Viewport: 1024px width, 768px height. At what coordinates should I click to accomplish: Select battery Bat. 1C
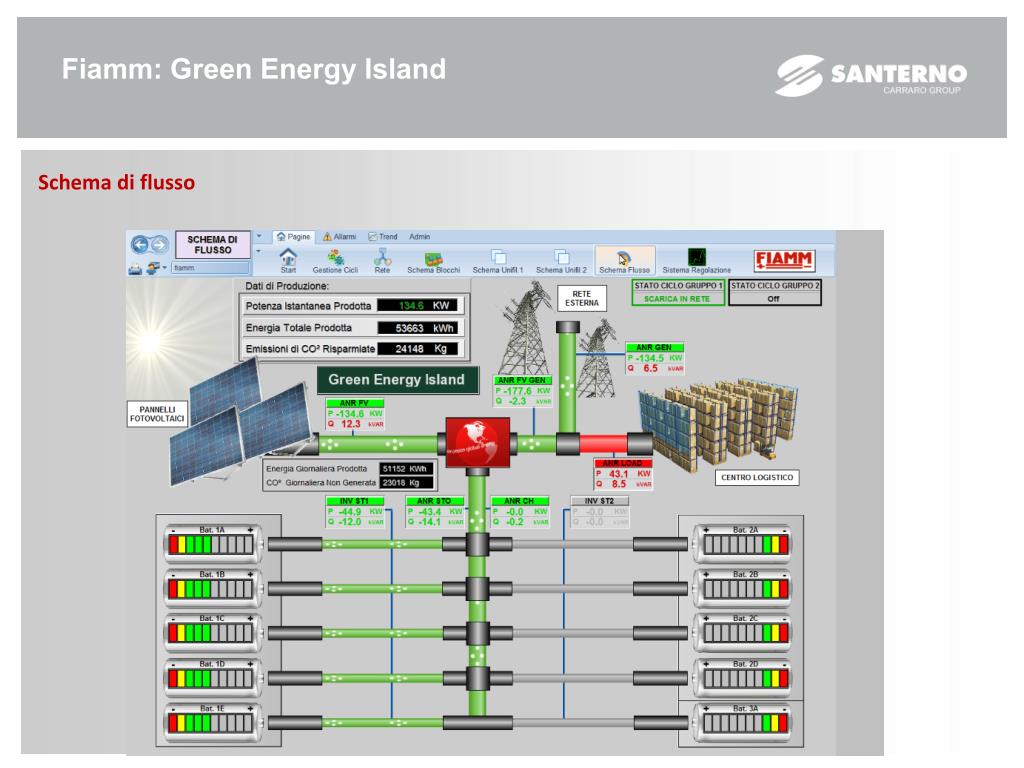[212, 632]
